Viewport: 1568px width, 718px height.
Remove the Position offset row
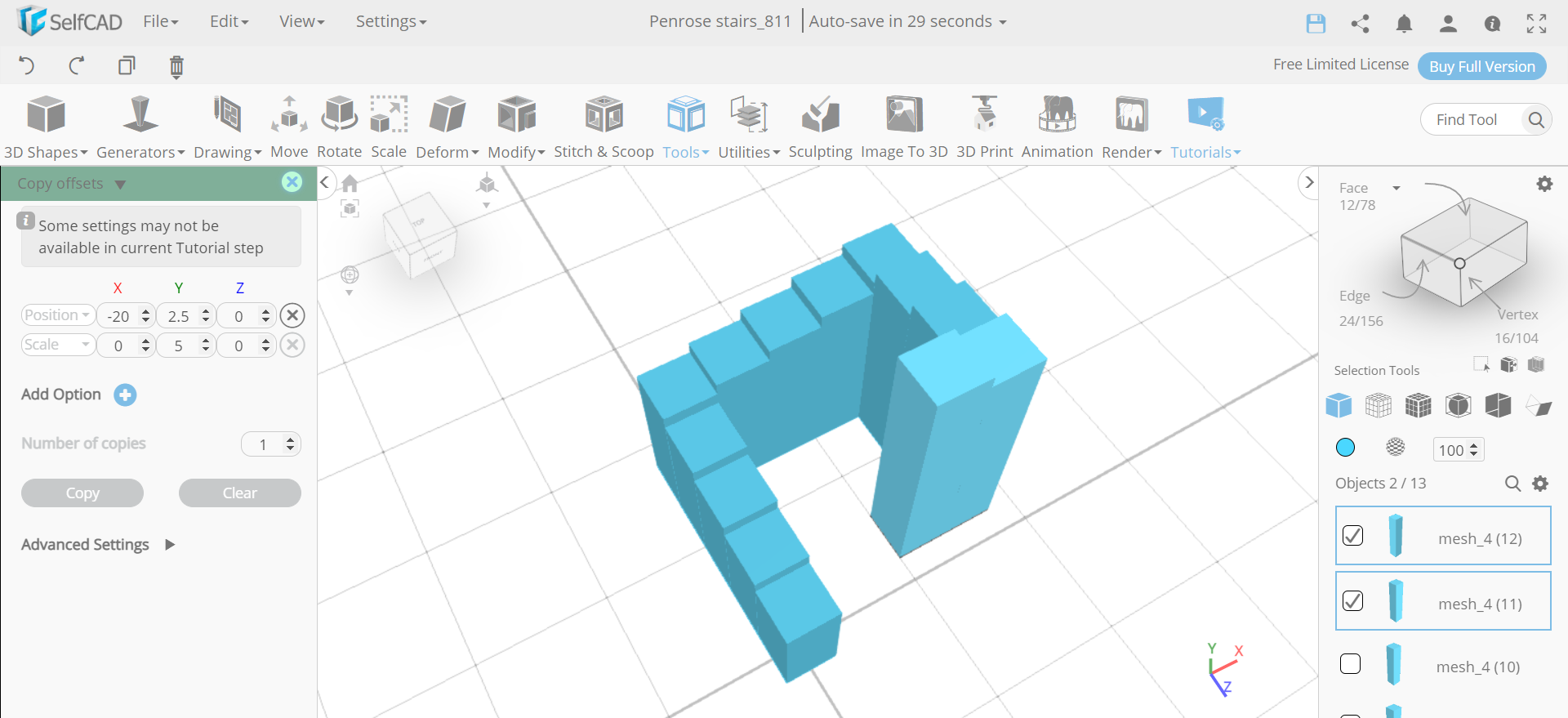pyautogui.click(x=292, y=315)
